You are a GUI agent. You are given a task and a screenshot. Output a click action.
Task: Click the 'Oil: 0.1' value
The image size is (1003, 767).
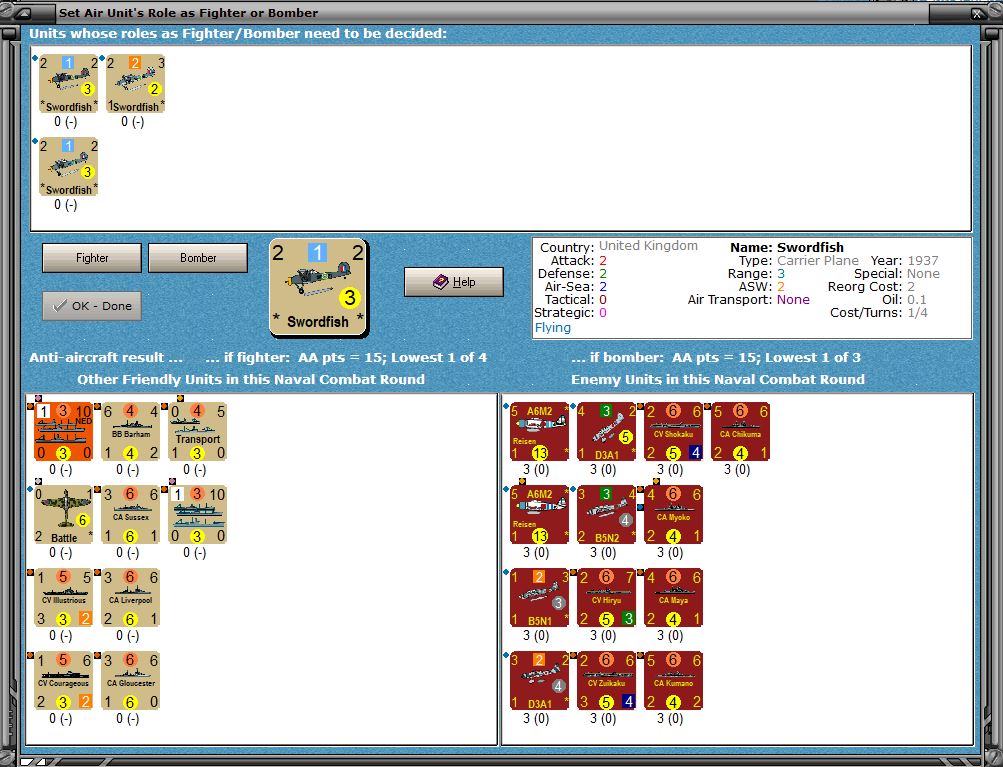tap(904, 299)
